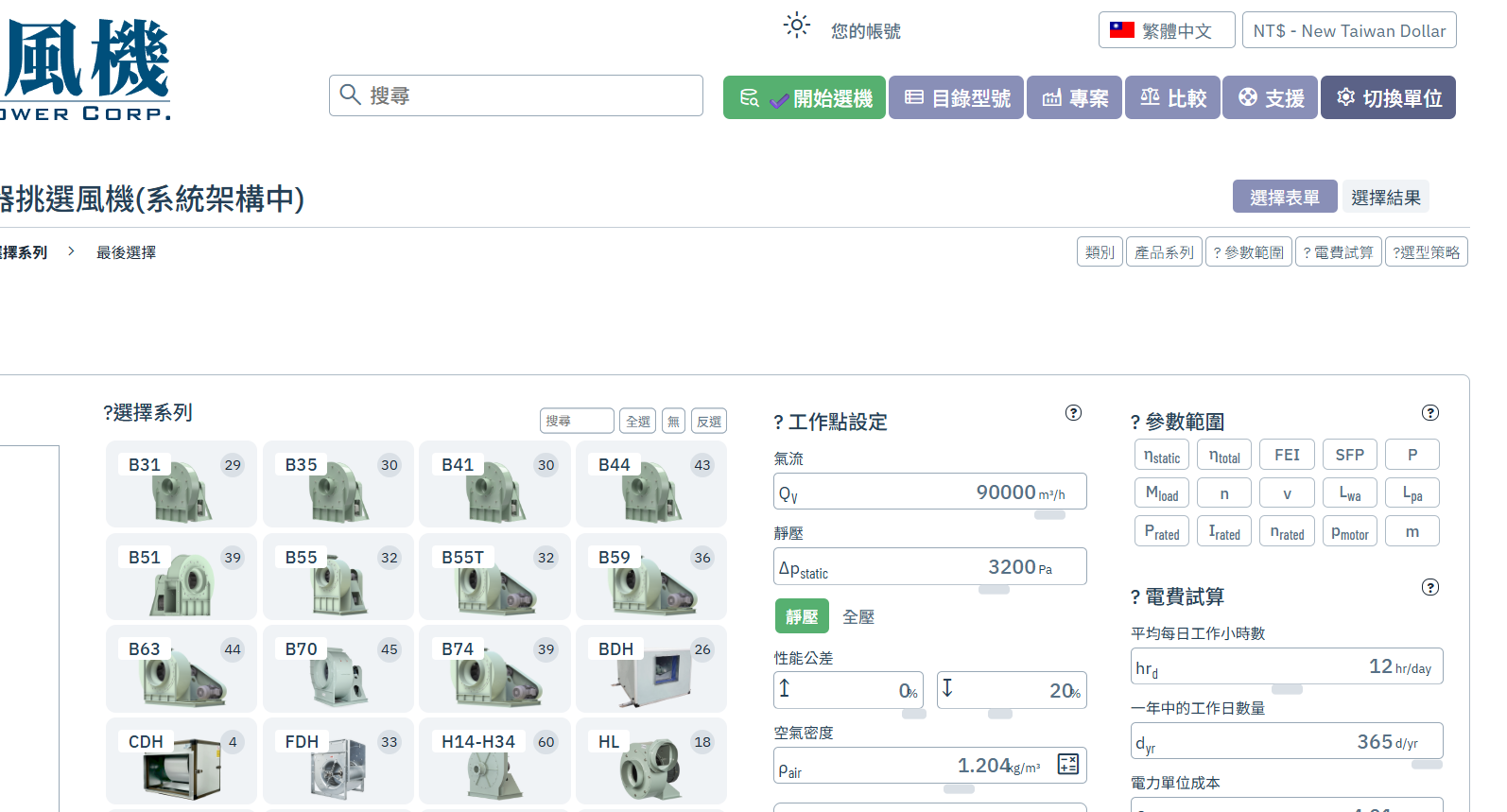Open the 目錄型號 menu

coord(956,97)
